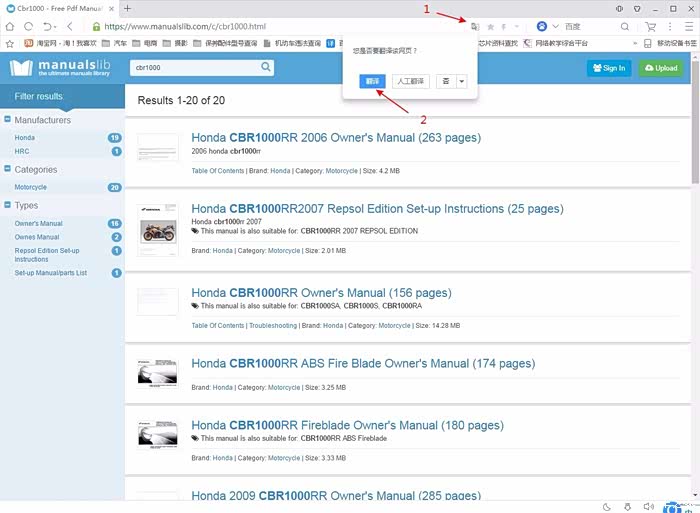Filter results by Honda manufacturer

click(x=25, y=138)
